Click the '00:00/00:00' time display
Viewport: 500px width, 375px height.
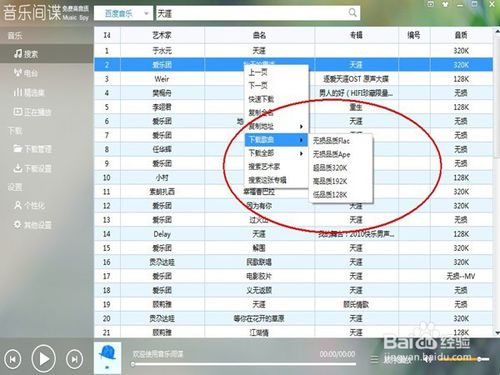337,354
